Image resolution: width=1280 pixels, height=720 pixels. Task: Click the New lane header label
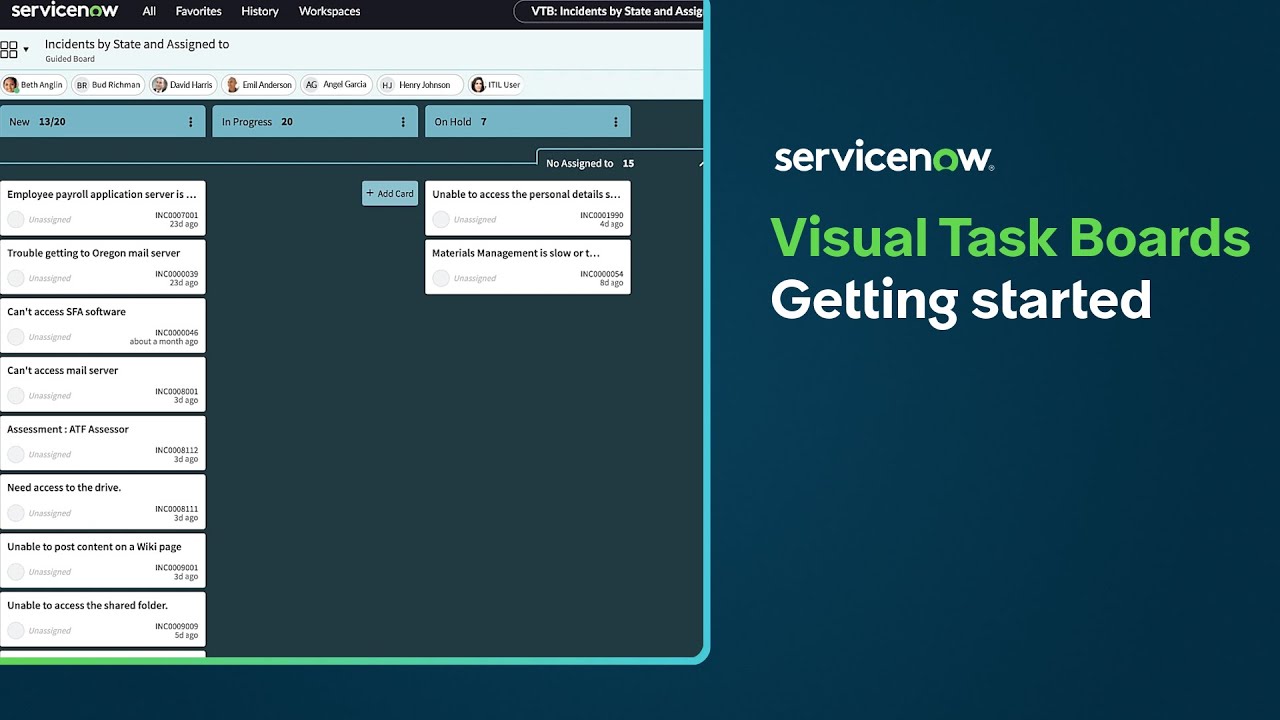[19, 122]
